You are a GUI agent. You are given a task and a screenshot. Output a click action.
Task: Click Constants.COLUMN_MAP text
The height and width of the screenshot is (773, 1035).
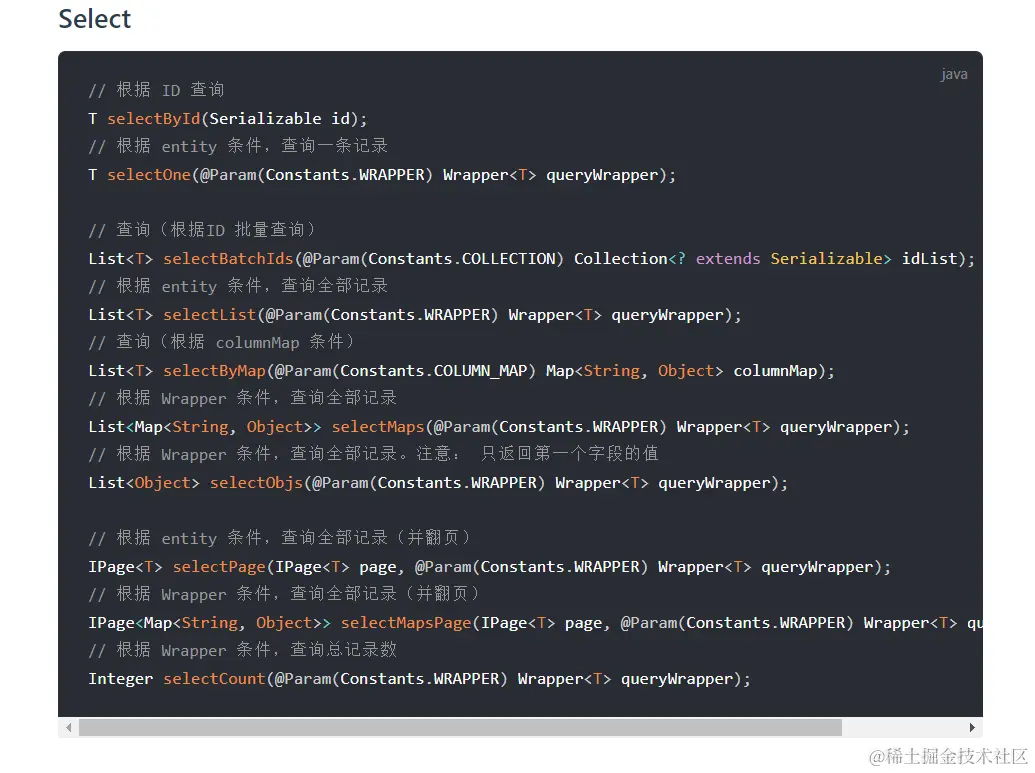[x=433, y=371]
